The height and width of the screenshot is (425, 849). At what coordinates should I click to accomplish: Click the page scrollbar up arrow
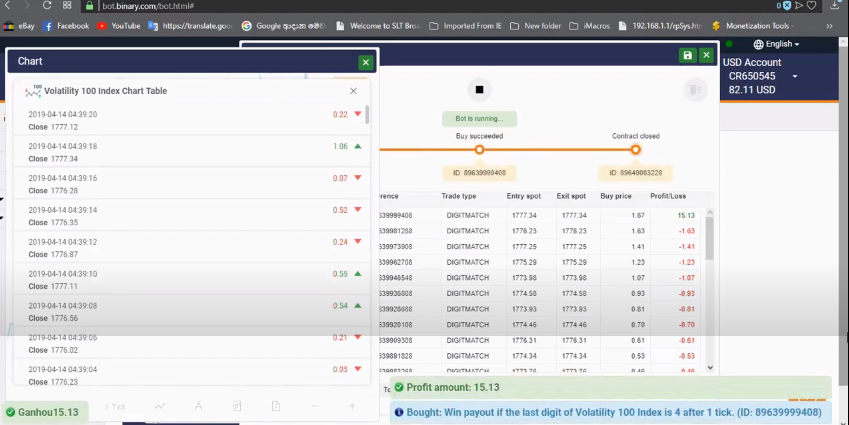(x=844, y=42)
